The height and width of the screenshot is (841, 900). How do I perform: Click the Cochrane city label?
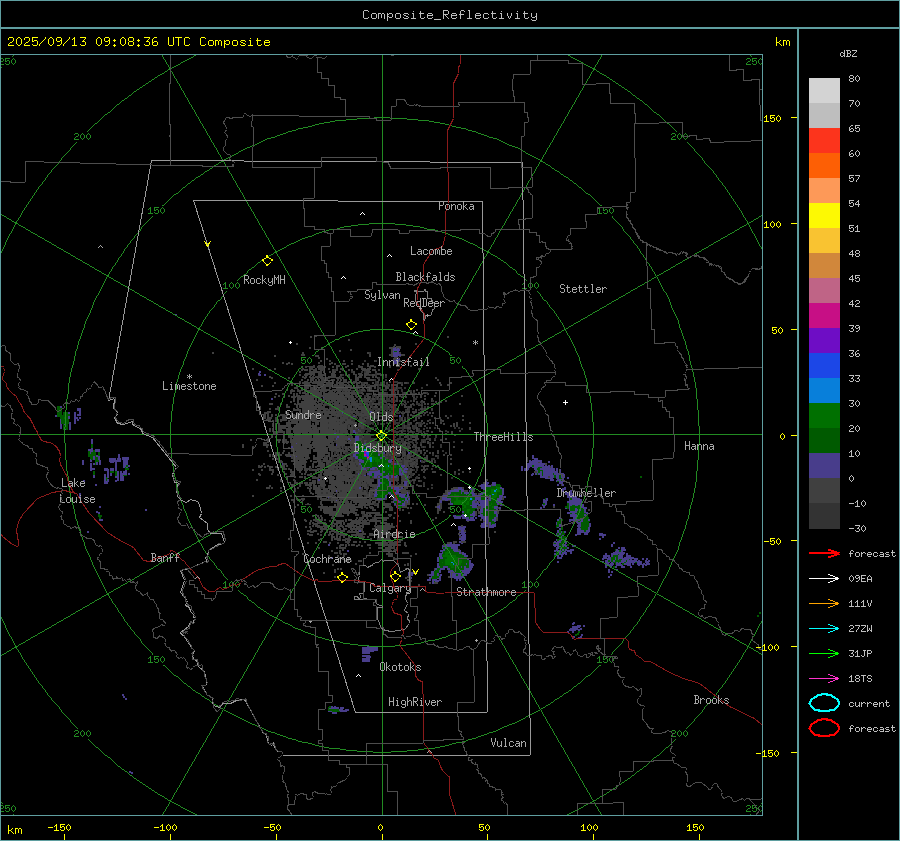(x=327, y=559)
